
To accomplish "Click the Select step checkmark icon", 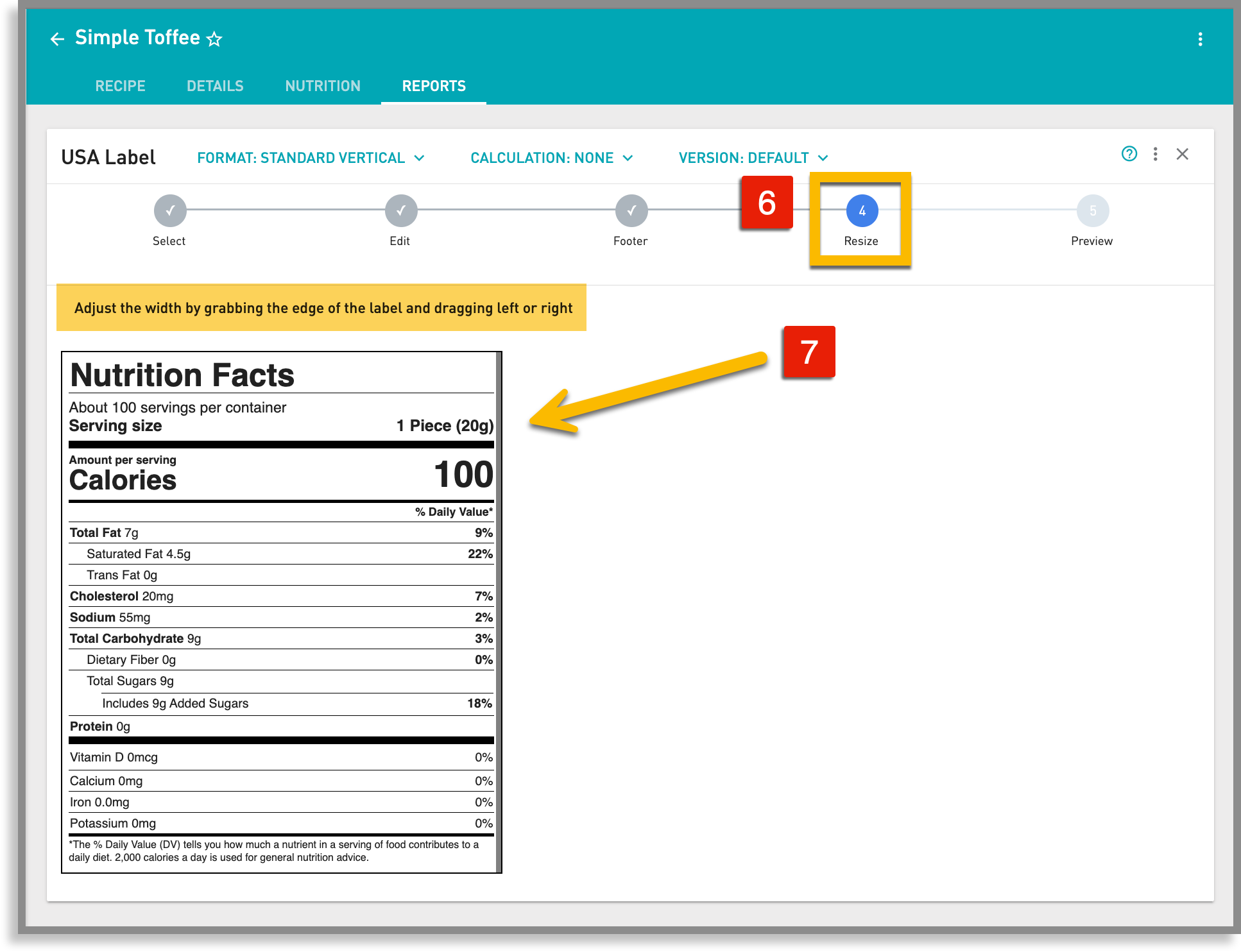I will point(169,210).
